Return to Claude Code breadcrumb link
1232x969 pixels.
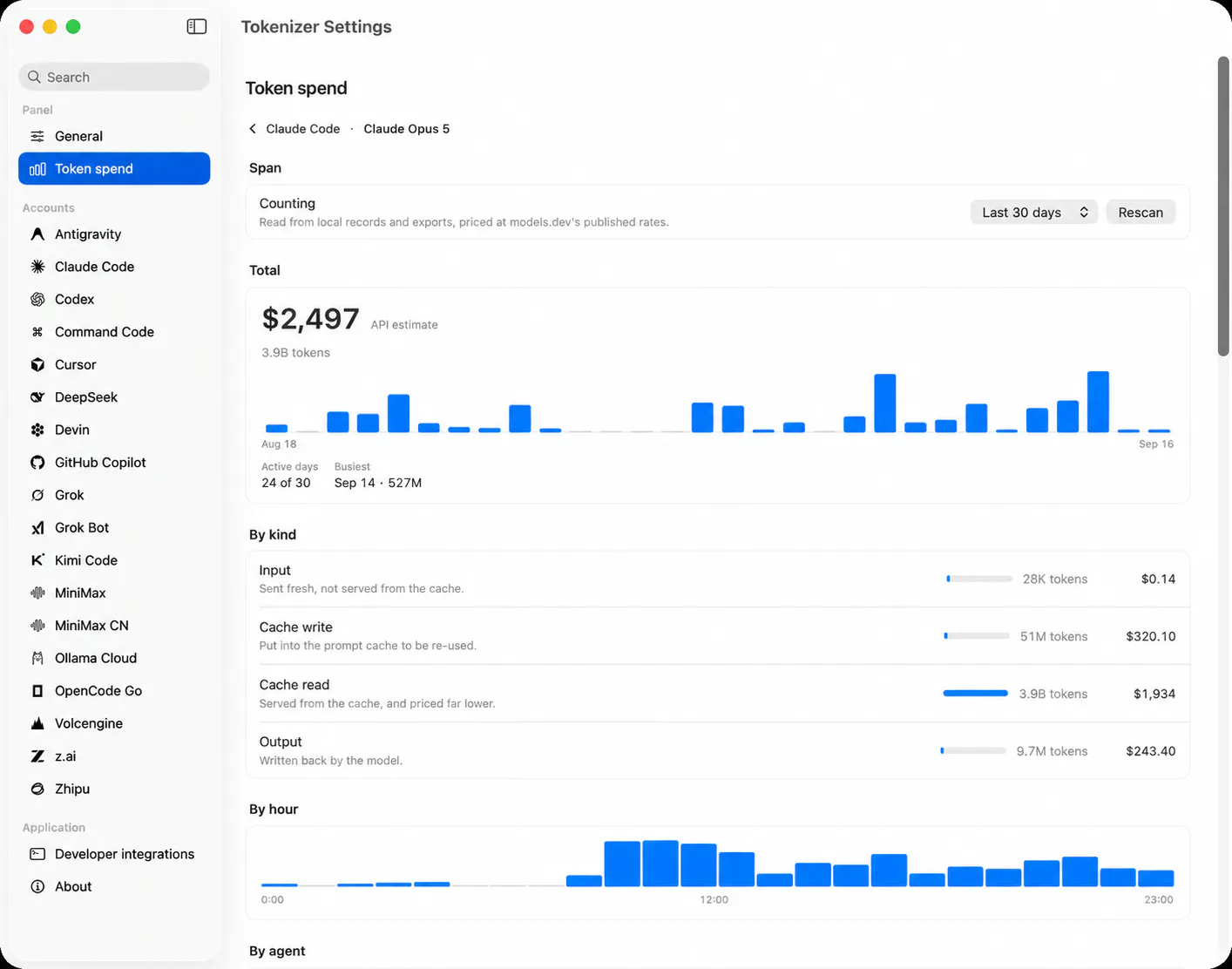click(302, 129)
